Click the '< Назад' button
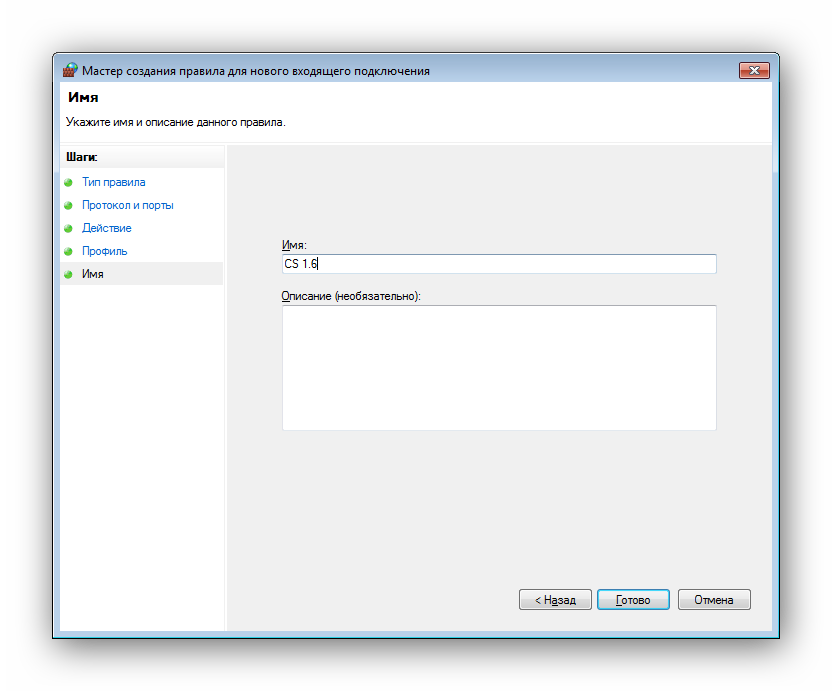This screenshot has height=691, width=832. [x=555, y=600]
